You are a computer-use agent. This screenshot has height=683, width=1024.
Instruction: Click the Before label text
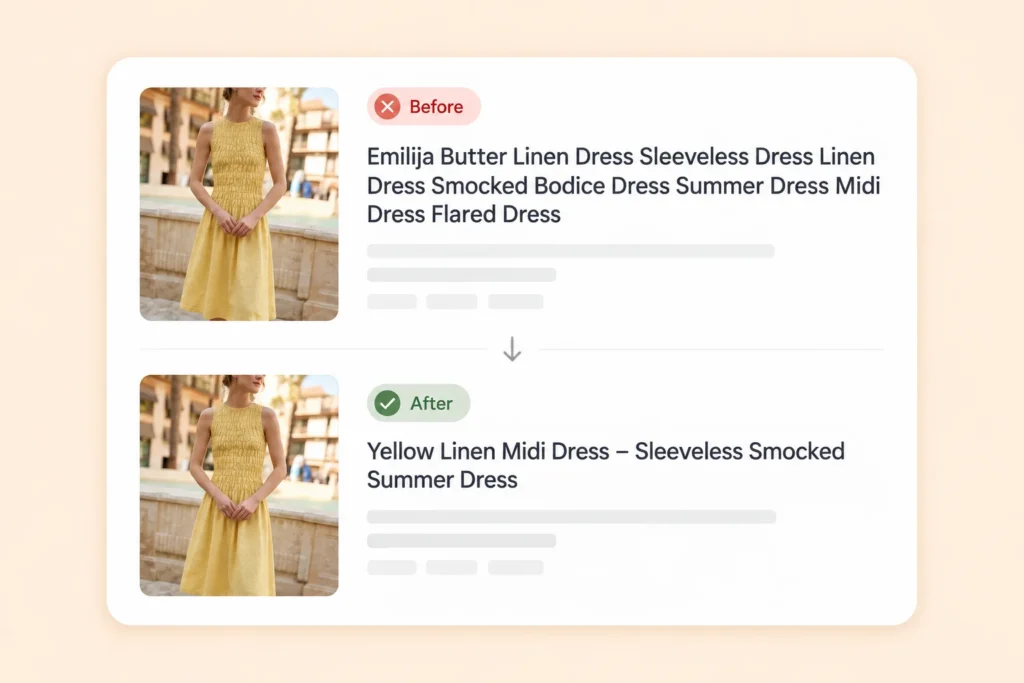(x=436, y=106)
